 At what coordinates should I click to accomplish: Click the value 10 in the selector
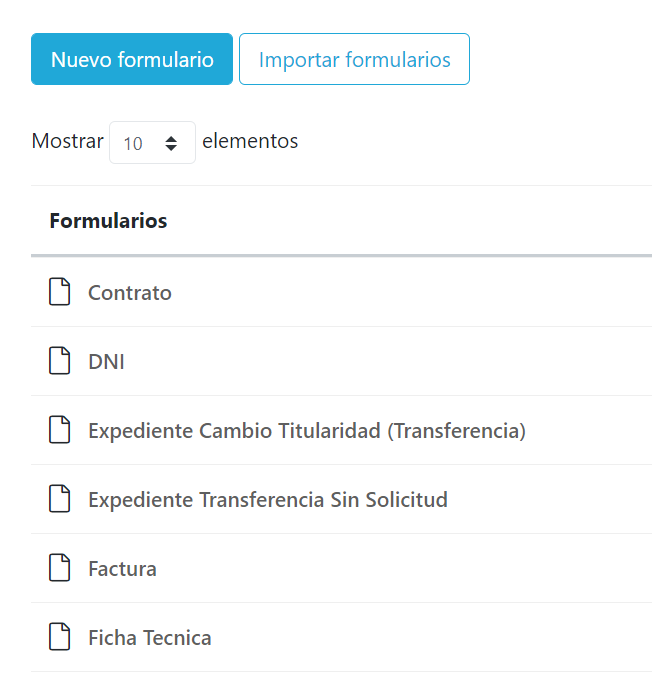coord(133,144)
